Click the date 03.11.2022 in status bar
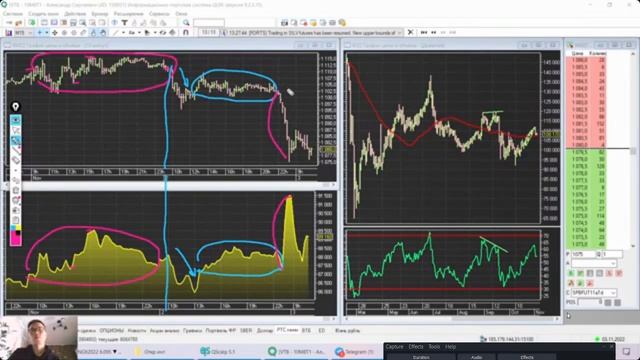The height and width of the screenshot is (360, 640). (x=613, y=339)
